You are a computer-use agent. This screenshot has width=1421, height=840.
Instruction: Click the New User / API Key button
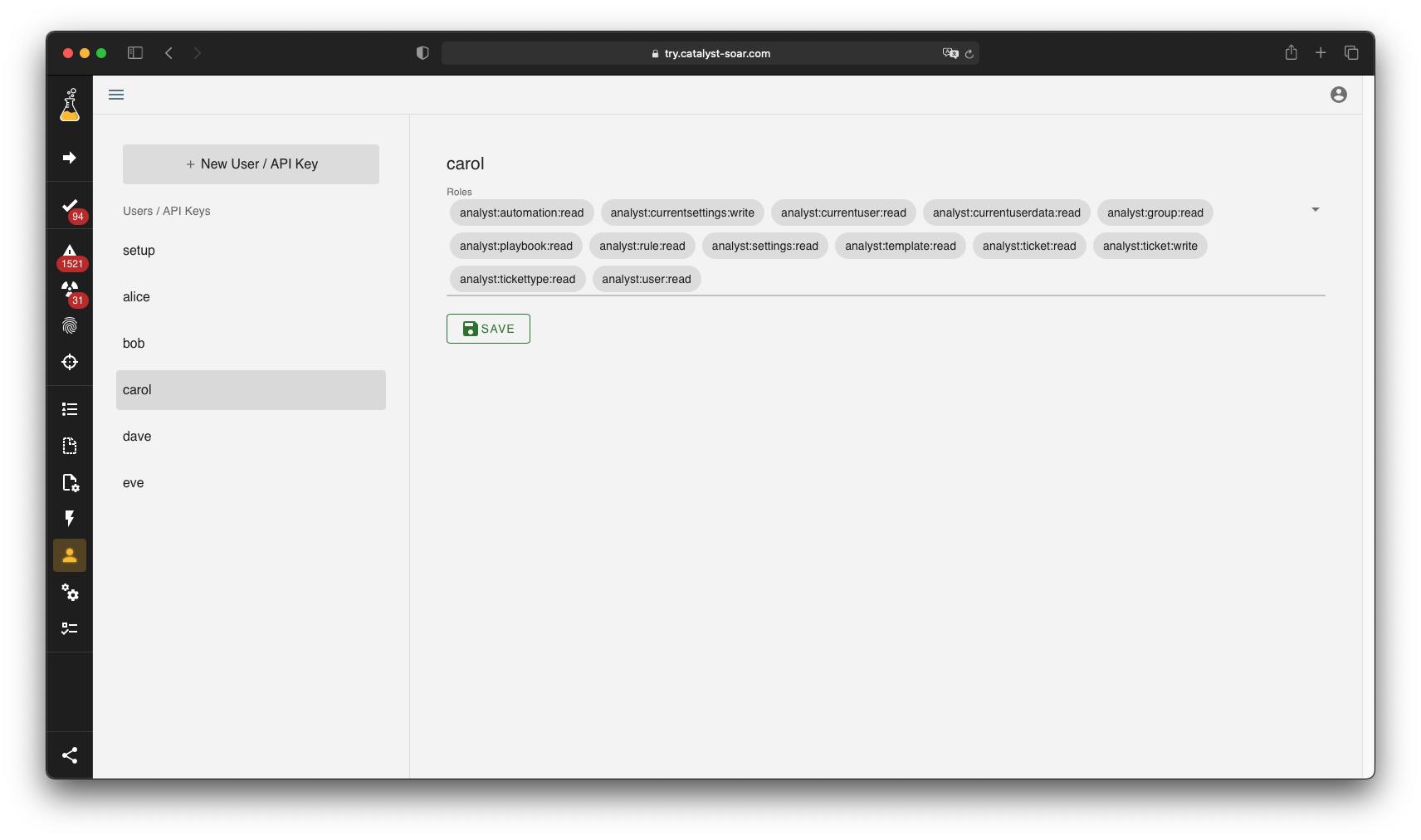[251, 164]
